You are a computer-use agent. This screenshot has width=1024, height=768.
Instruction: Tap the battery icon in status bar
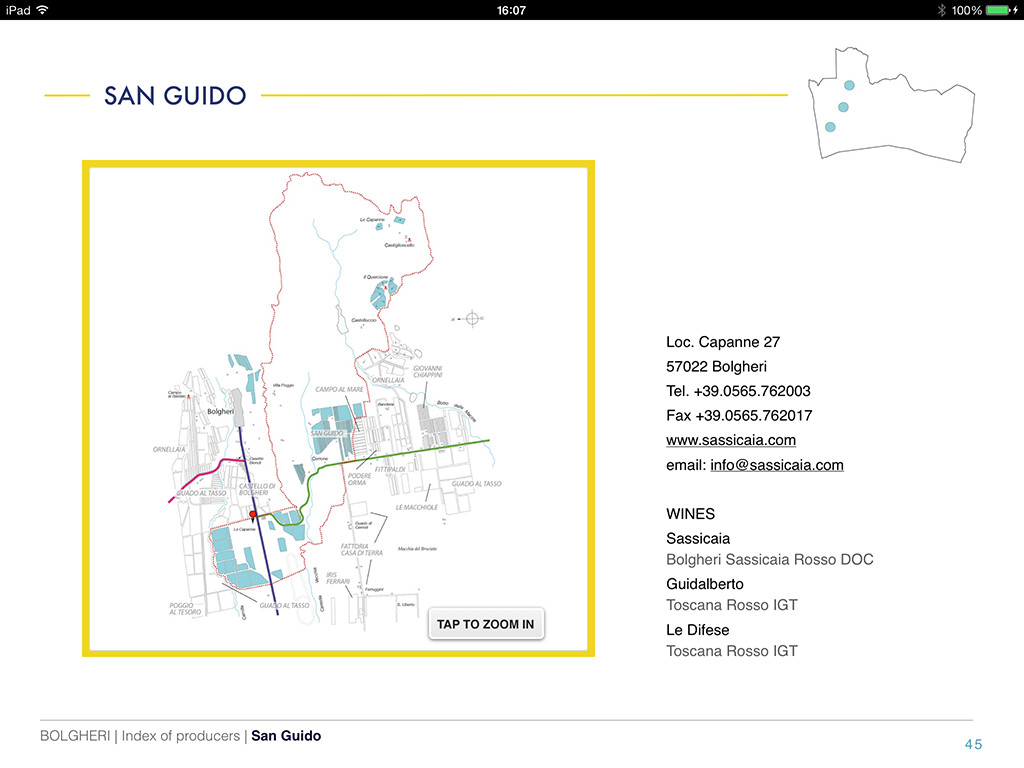[1000, 10]
